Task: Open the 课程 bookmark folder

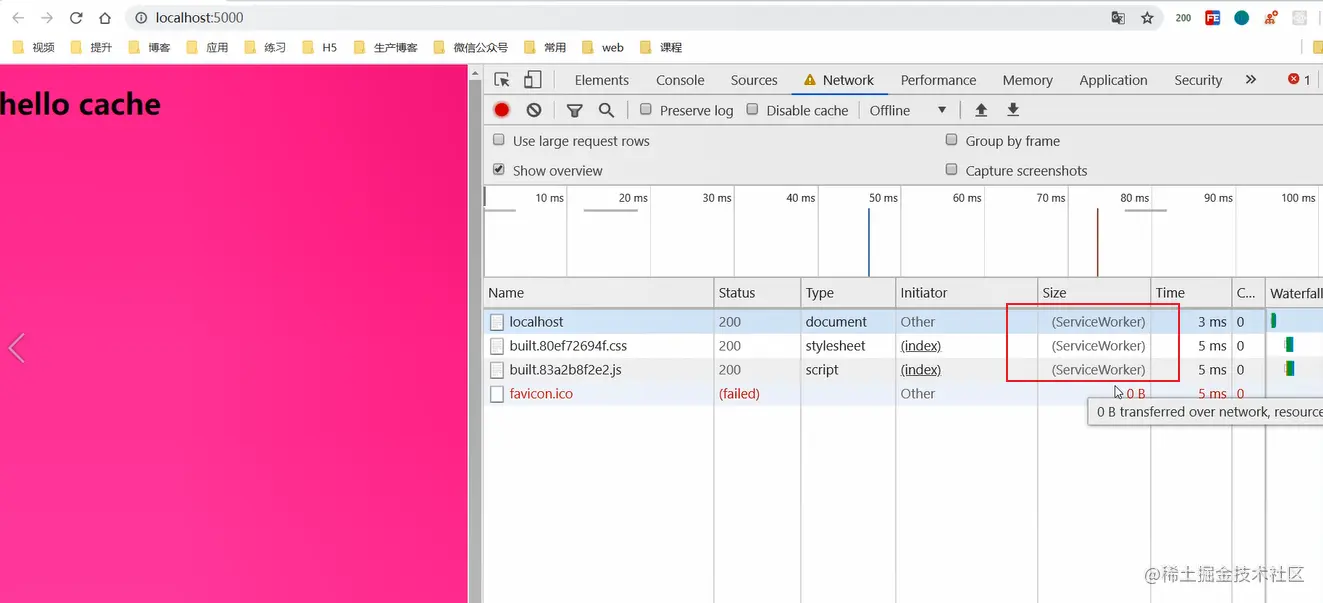Action: (x=661, y=47)
